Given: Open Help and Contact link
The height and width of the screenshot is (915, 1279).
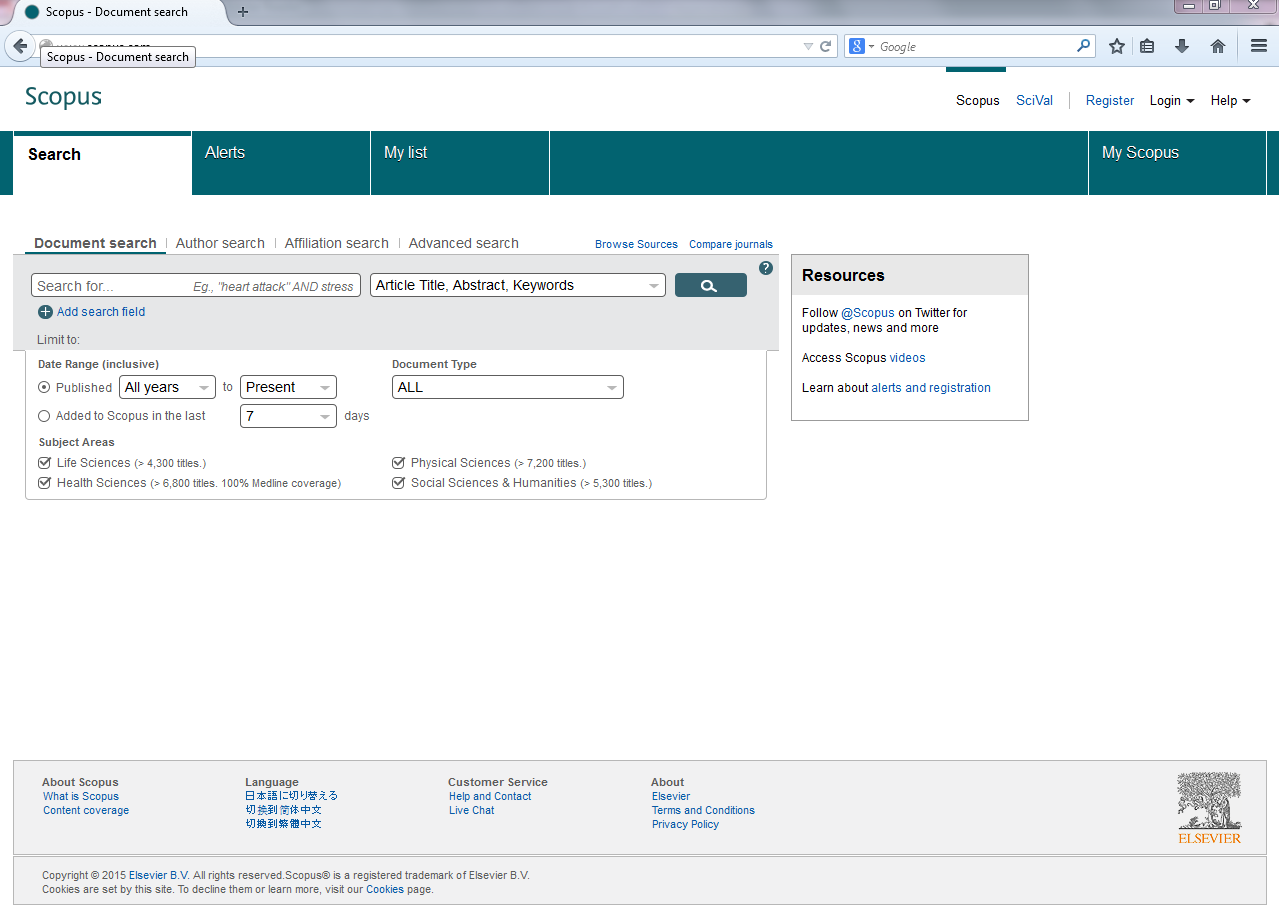Looking at the screenshot, I should point(490,796).
